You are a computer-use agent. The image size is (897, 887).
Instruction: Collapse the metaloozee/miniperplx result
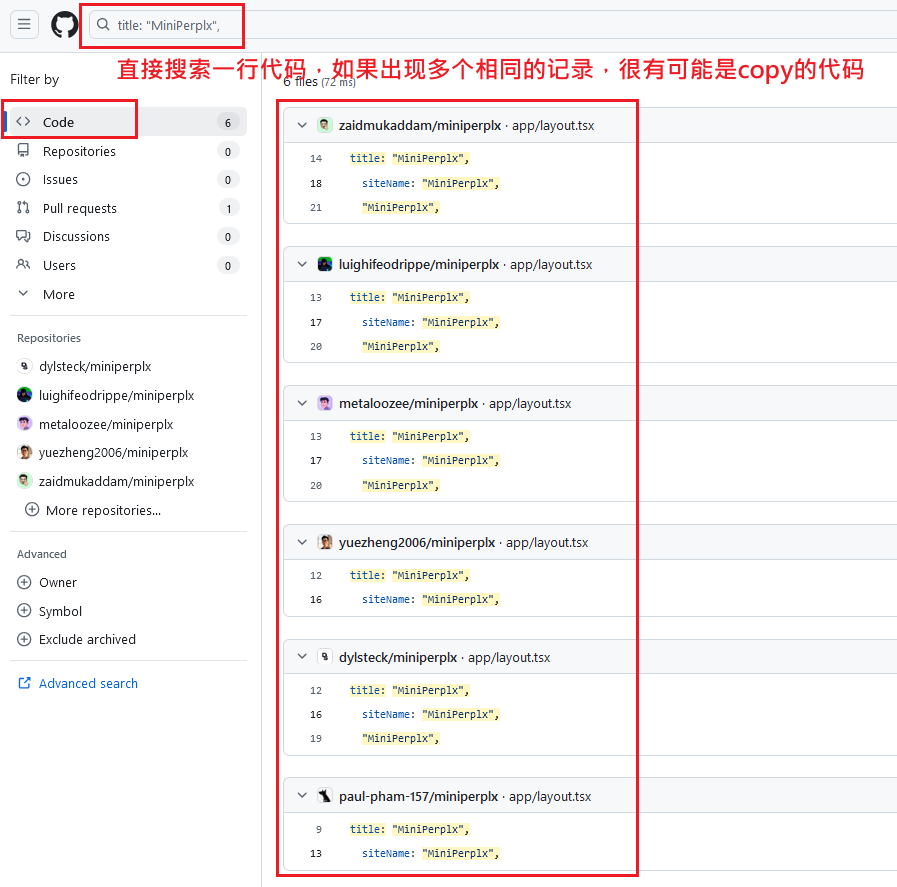(302, 403)
